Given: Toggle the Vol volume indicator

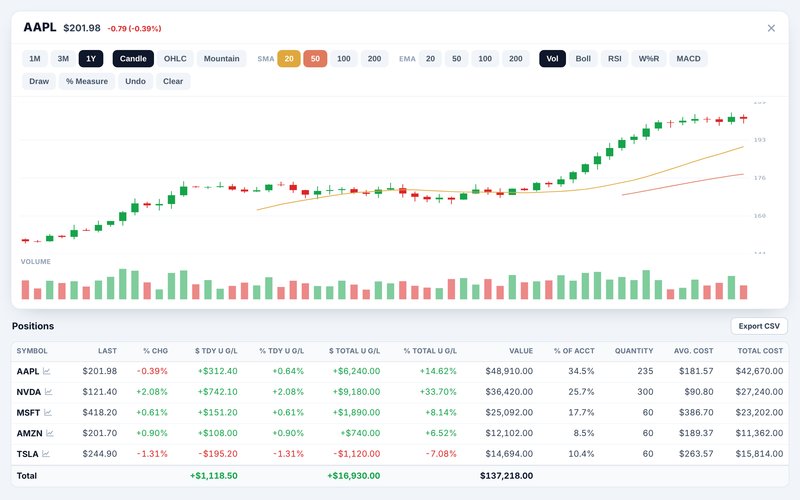Looking at the screenshot, I should tap(553, 59).
